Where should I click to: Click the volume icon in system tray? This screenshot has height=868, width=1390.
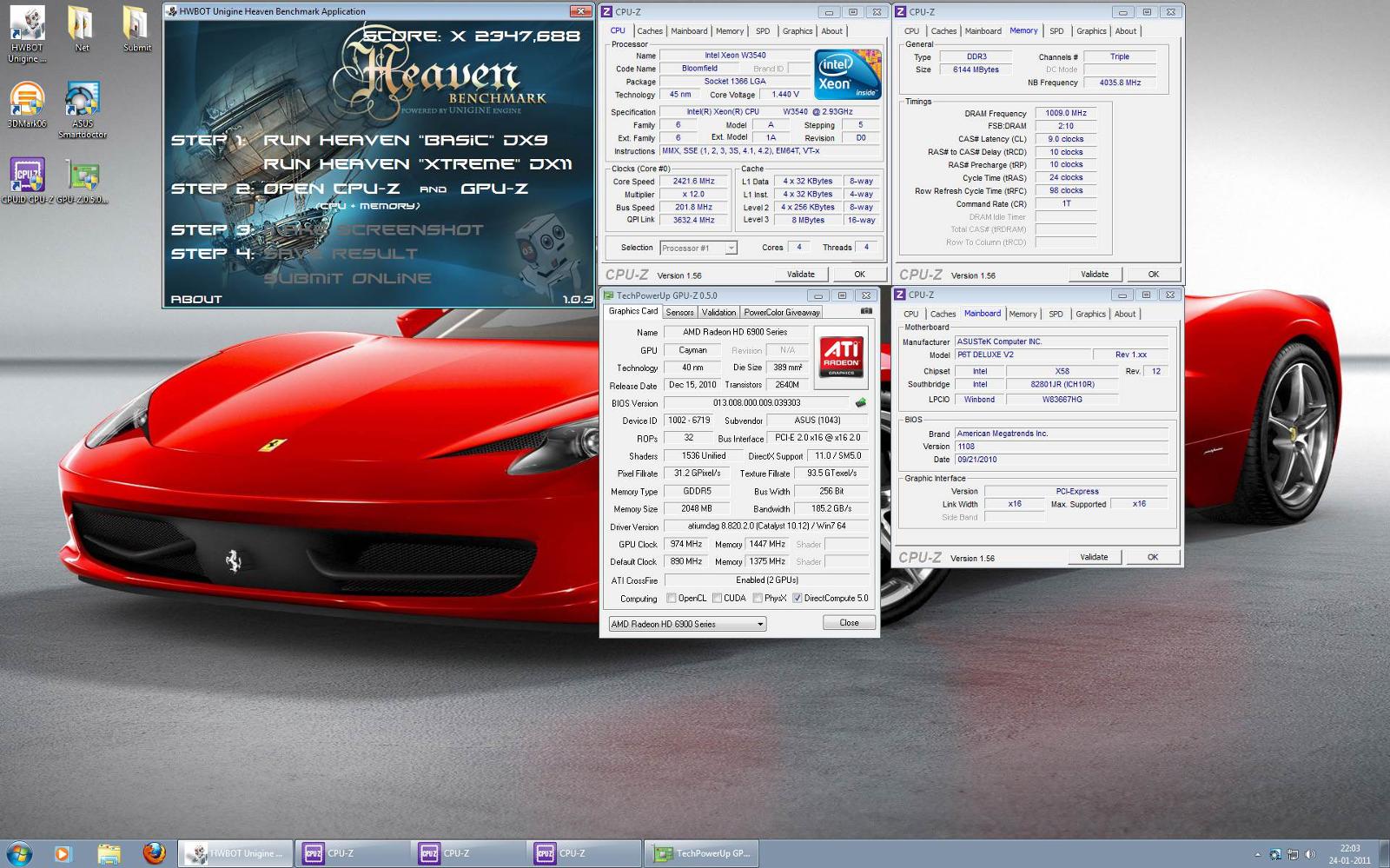point(1310,854)
